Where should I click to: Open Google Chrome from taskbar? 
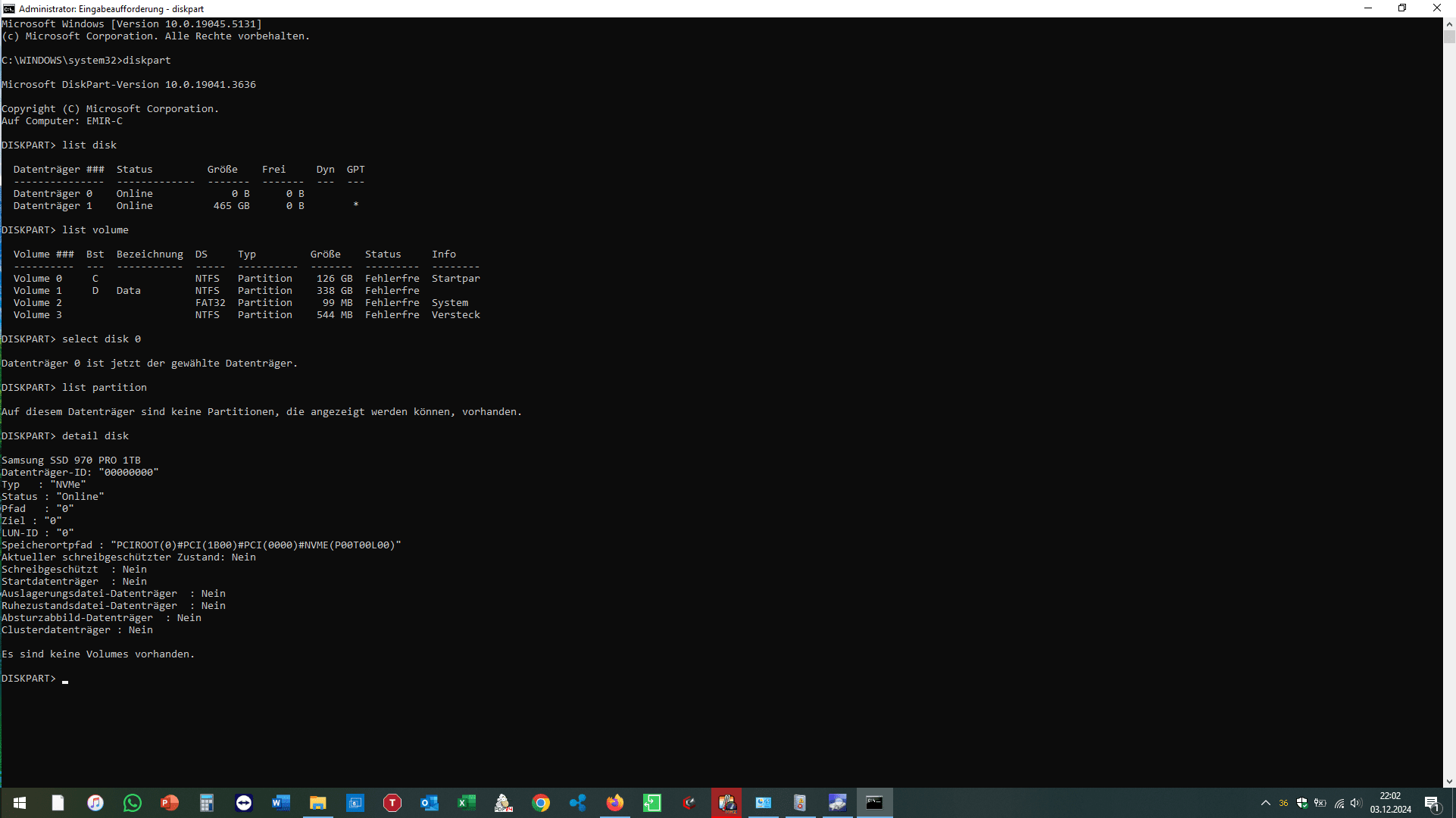(541, 803)
